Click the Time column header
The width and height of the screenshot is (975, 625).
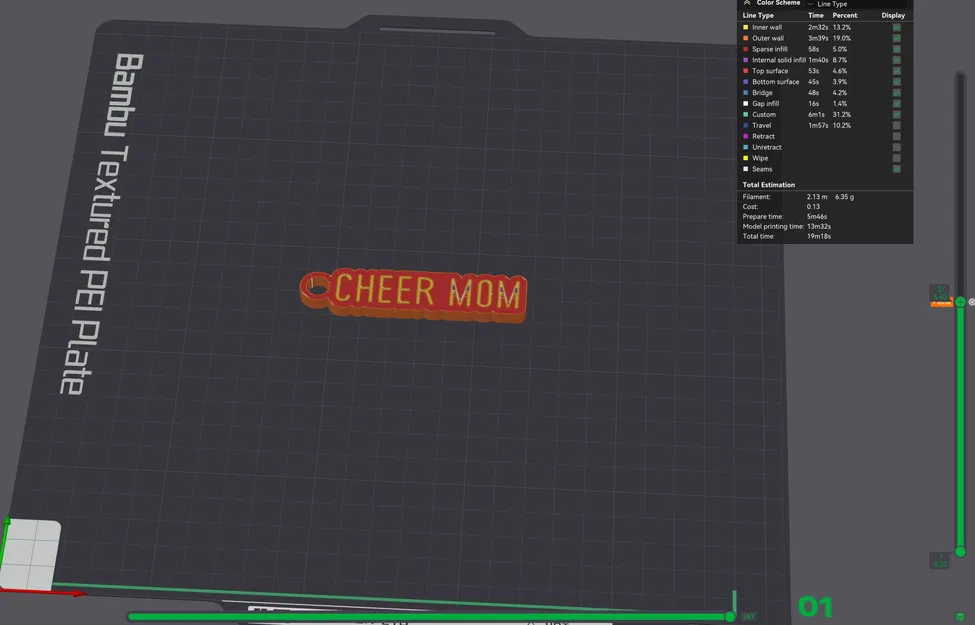tap(816, 15)
